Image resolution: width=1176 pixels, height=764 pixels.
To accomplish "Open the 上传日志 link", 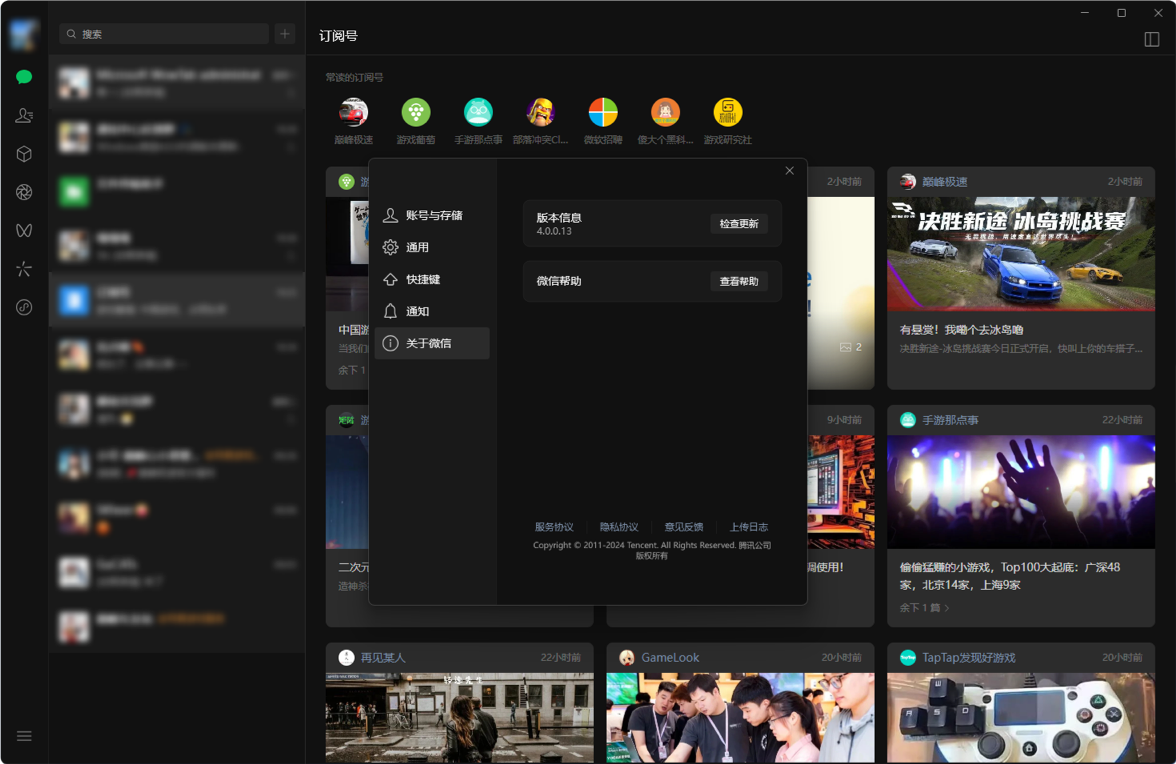I will (749, 527).
